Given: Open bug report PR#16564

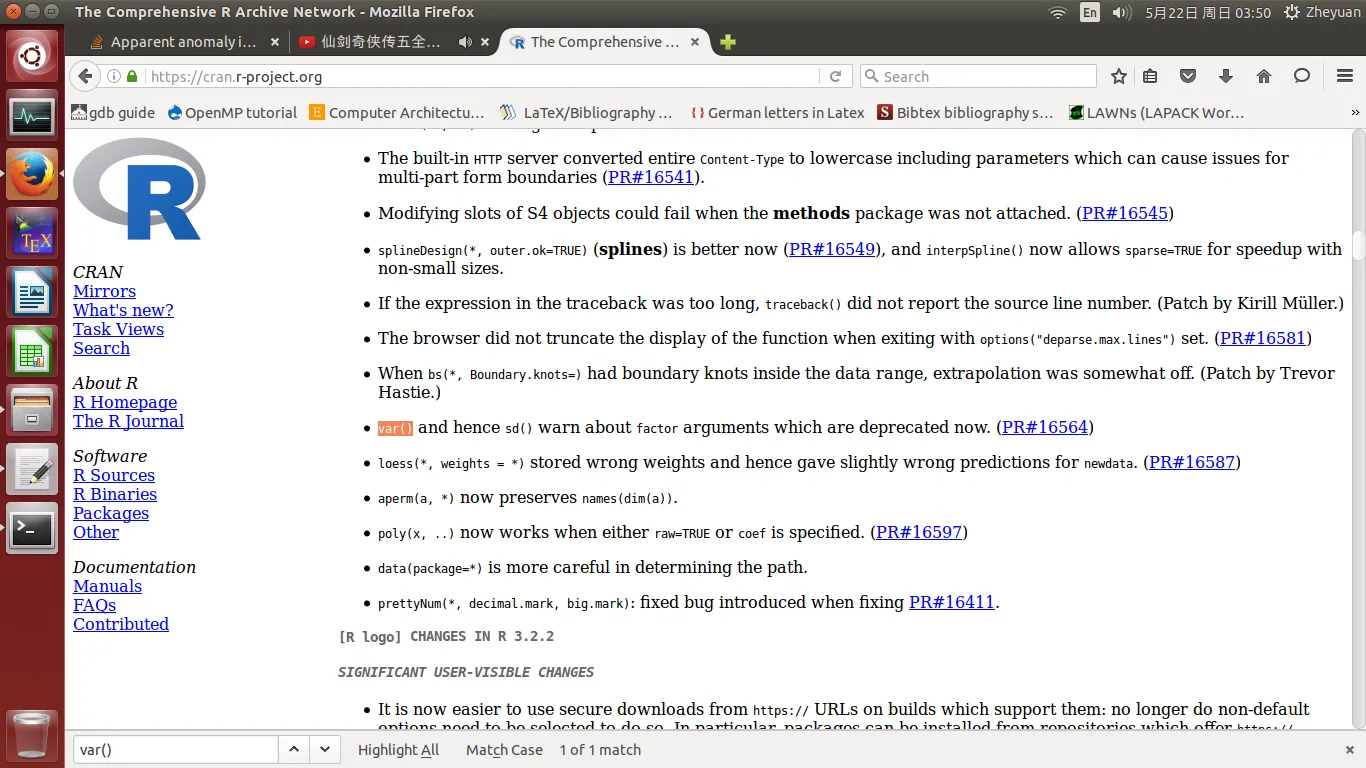Looking at the screenshot, I should [x=1045, y=427].
